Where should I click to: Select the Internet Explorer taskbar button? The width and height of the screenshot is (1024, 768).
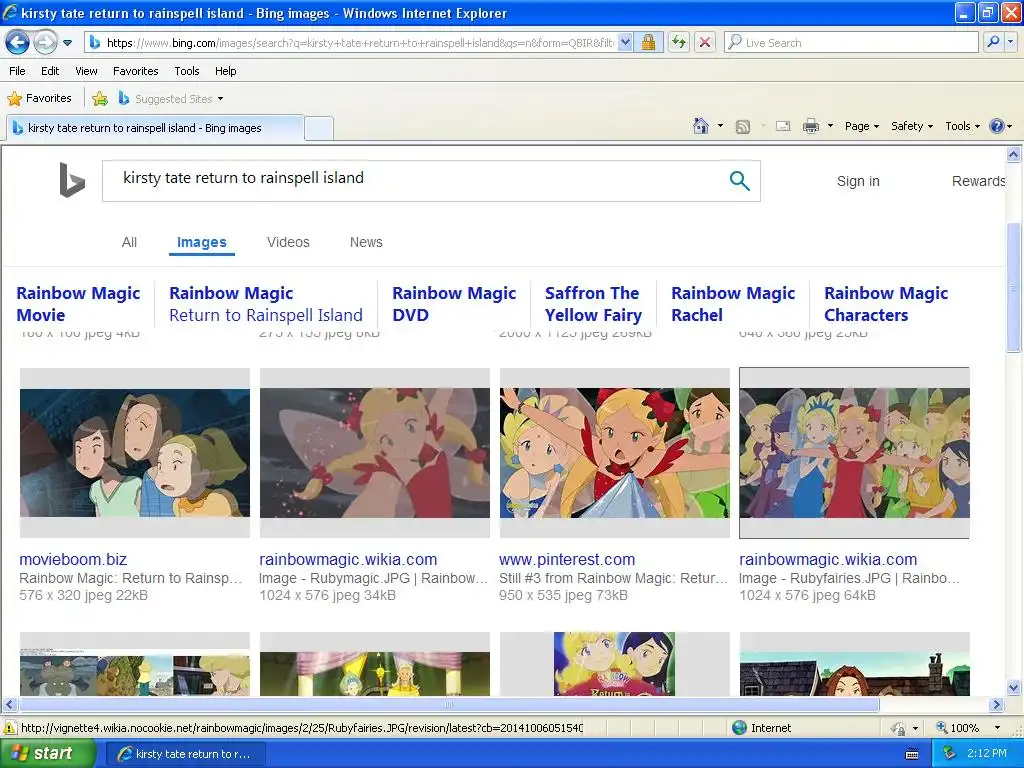coord(185,754)
